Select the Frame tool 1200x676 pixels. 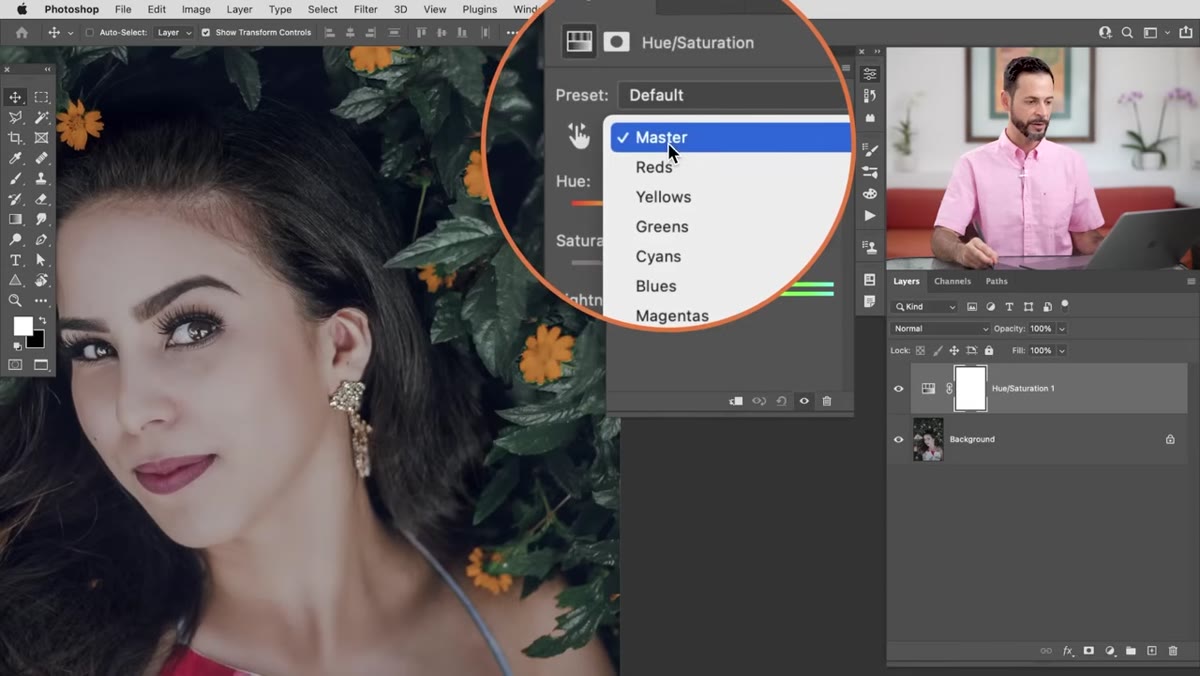coord(41,138)
